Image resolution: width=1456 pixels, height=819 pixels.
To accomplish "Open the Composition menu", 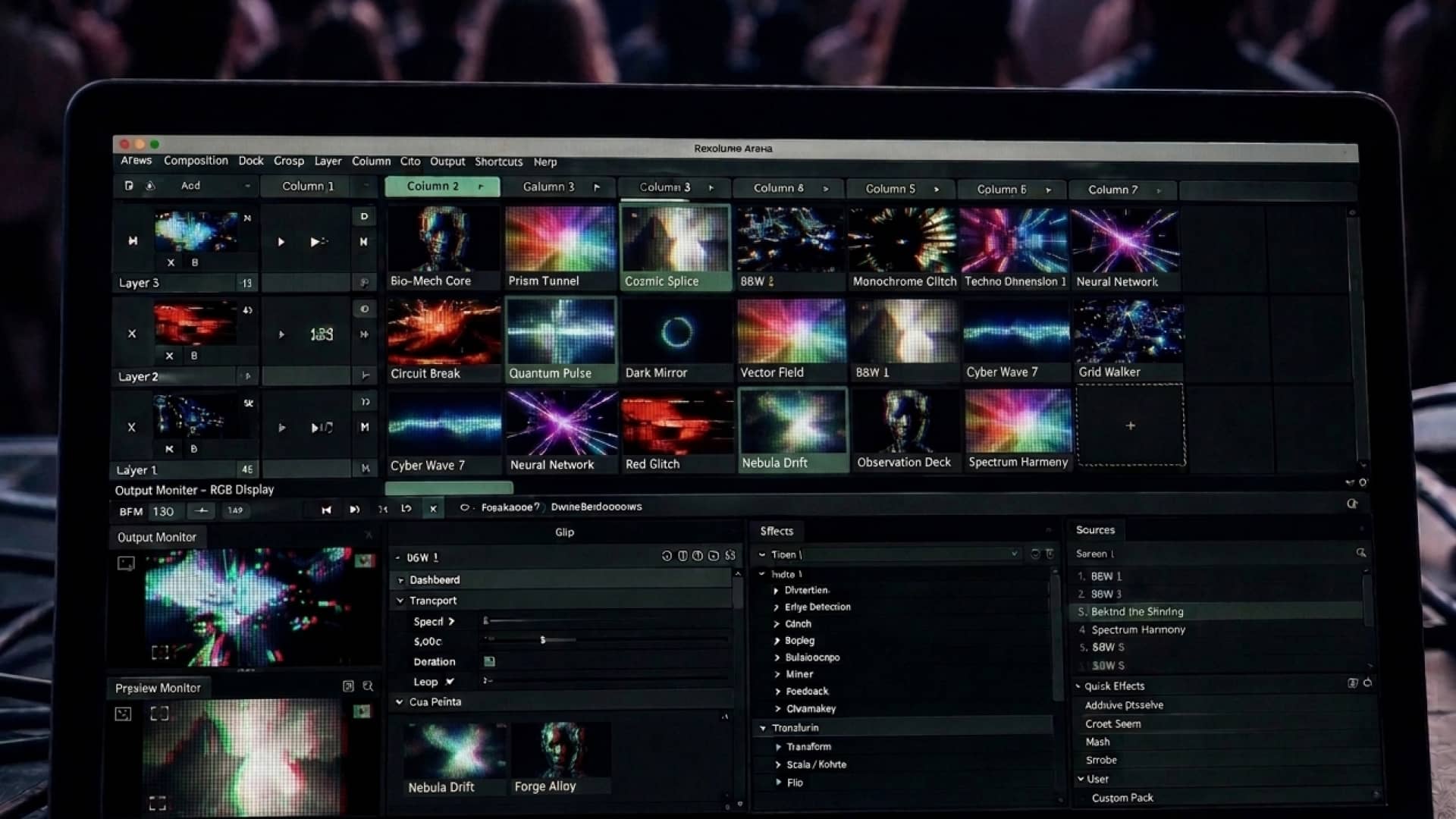I will click(x=196, y=161).
